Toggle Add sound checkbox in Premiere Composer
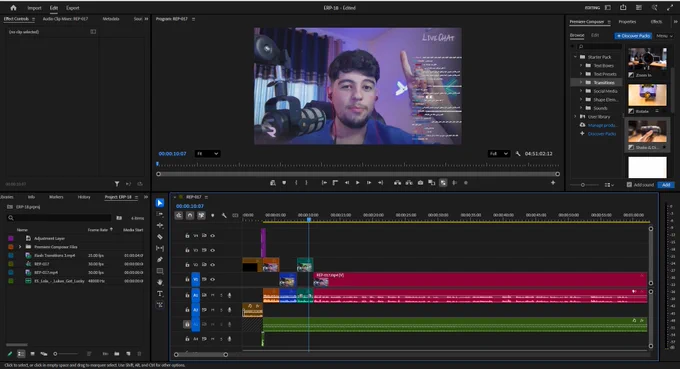The width and height of the screenshot is (680, 369). (629, 185)
